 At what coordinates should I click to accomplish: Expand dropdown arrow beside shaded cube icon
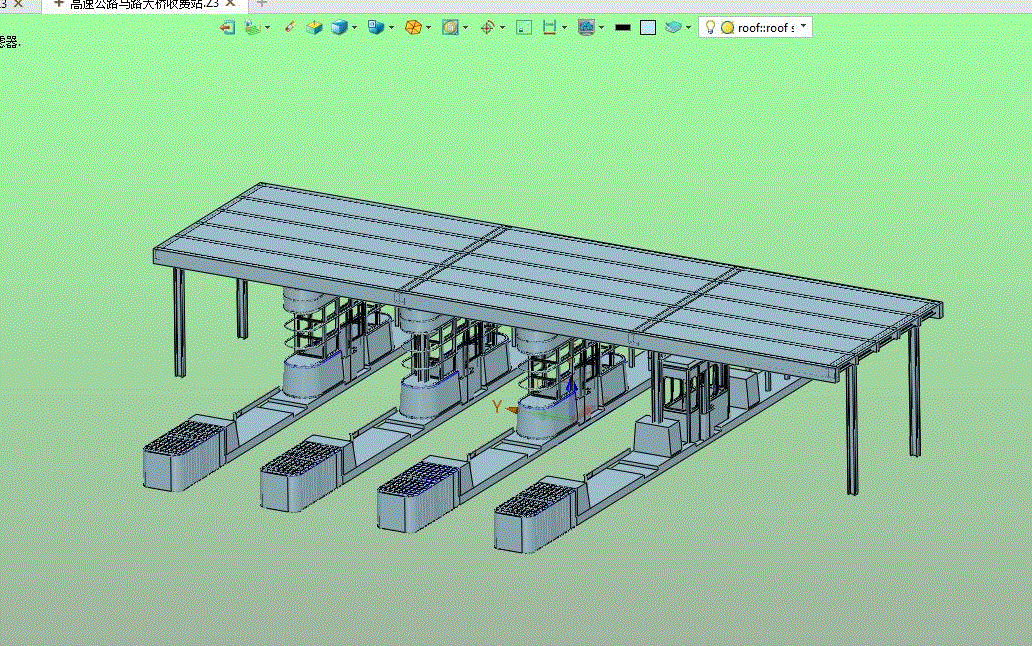tap(355, 28)
